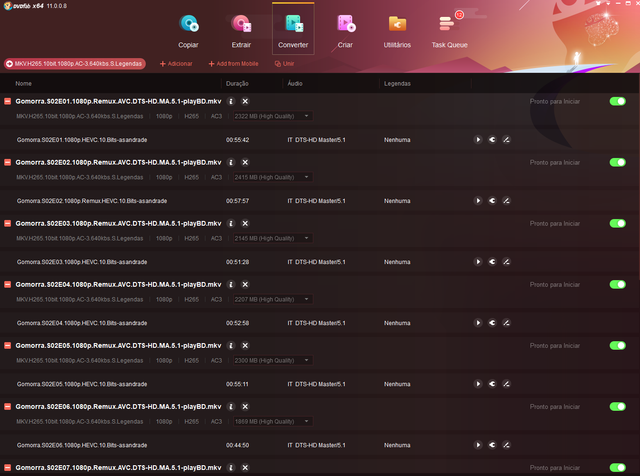Show info for Gomorra.S02E05 file
The height and width of the screenshot is (476, 640).
pyautogui.click(x=231, y=345)
